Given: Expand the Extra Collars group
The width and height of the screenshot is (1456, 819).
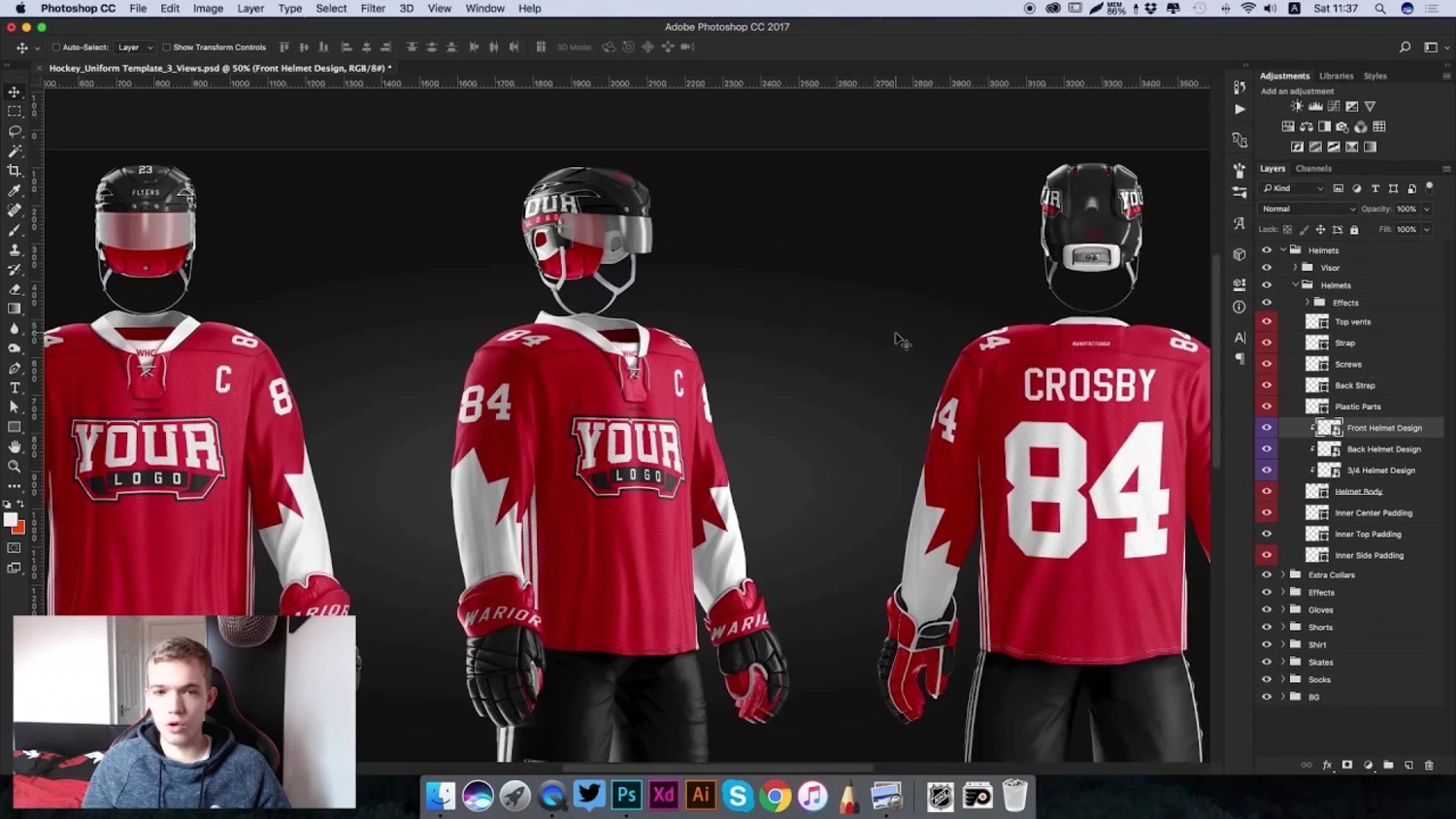Looking at the screenshot, I should coord(1283,574).
